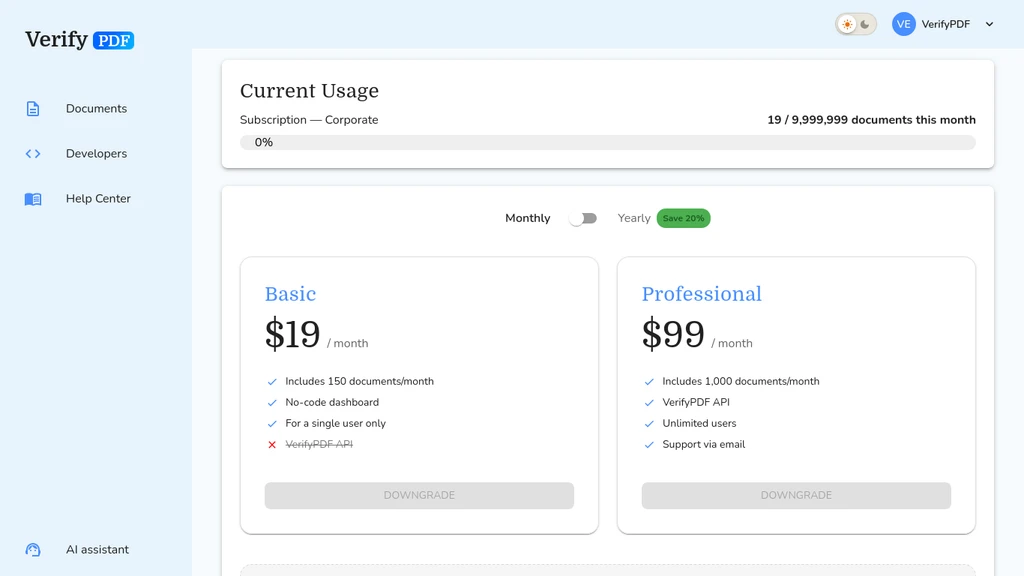Image resolution: width=1024 pixels, height=576 pixels.
Task: Open Help Center book icon
Action: coord(33,199)
